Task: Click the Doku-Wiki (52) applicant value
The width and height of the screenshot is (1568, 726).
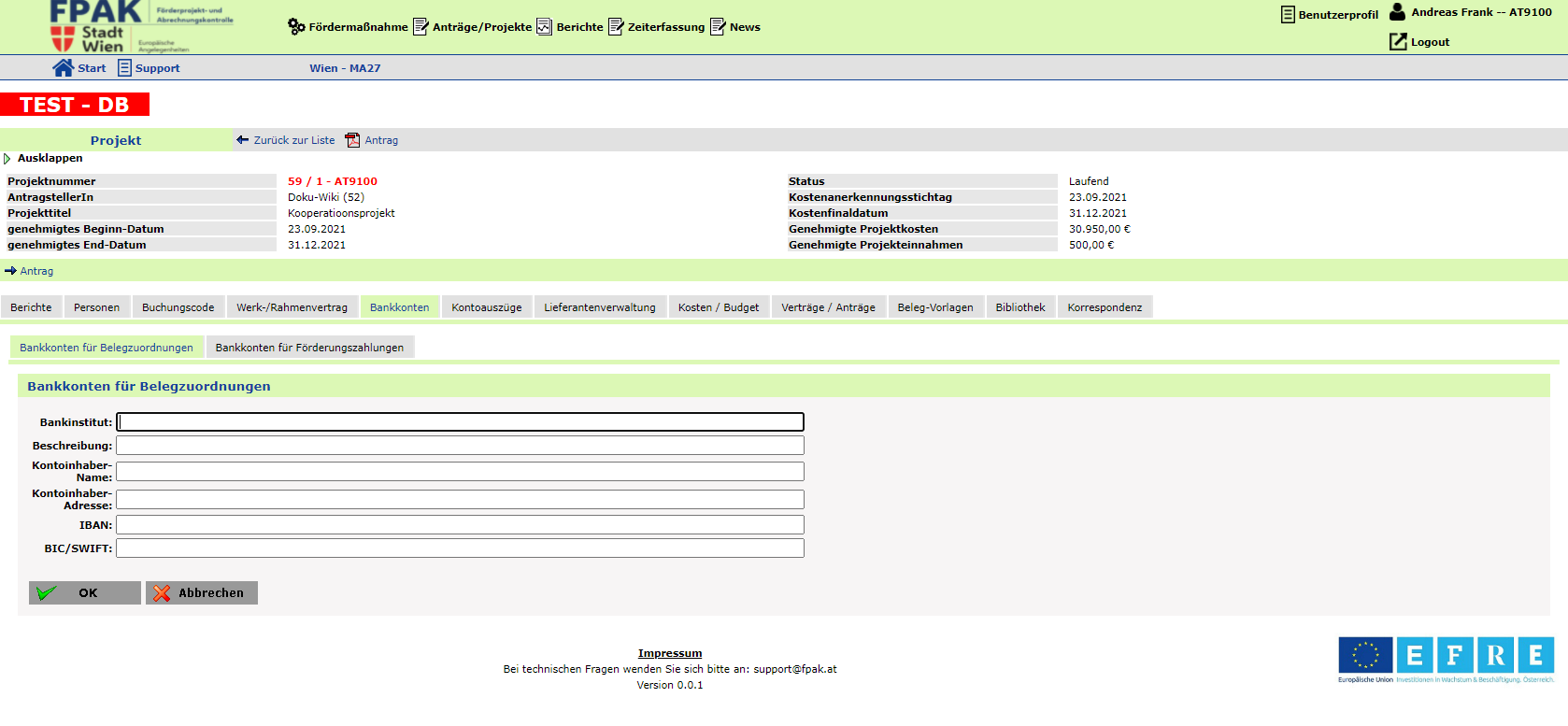Action: click(326, 197)
